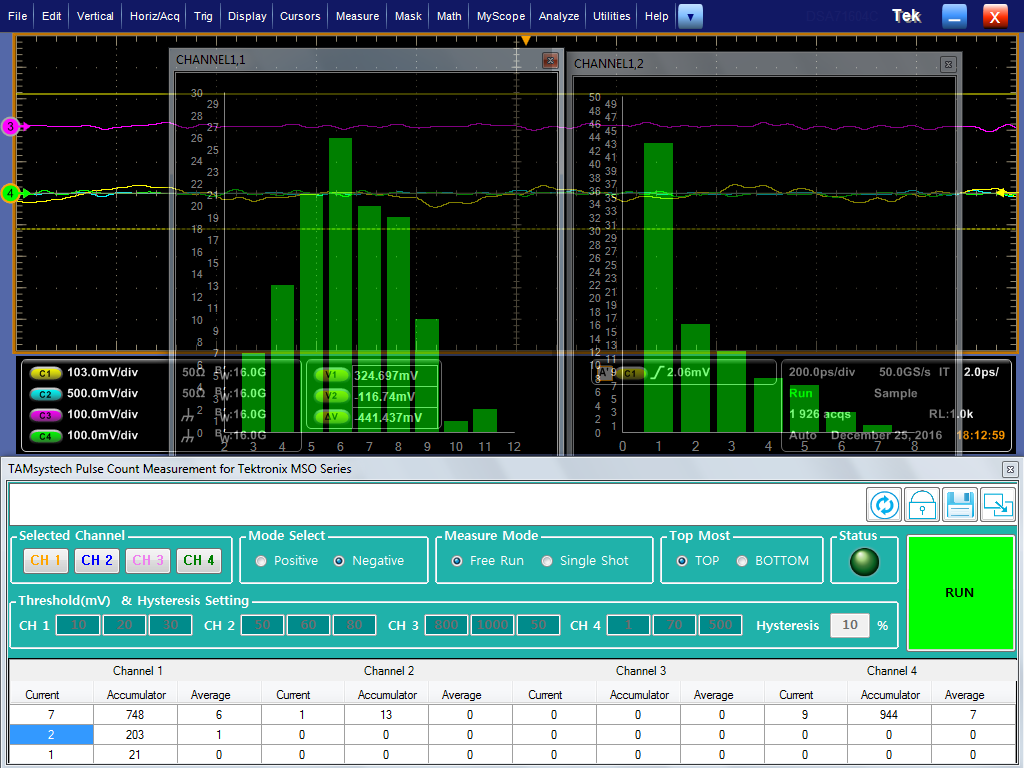
Task: Open the Cursors menu
Action: 300,16
